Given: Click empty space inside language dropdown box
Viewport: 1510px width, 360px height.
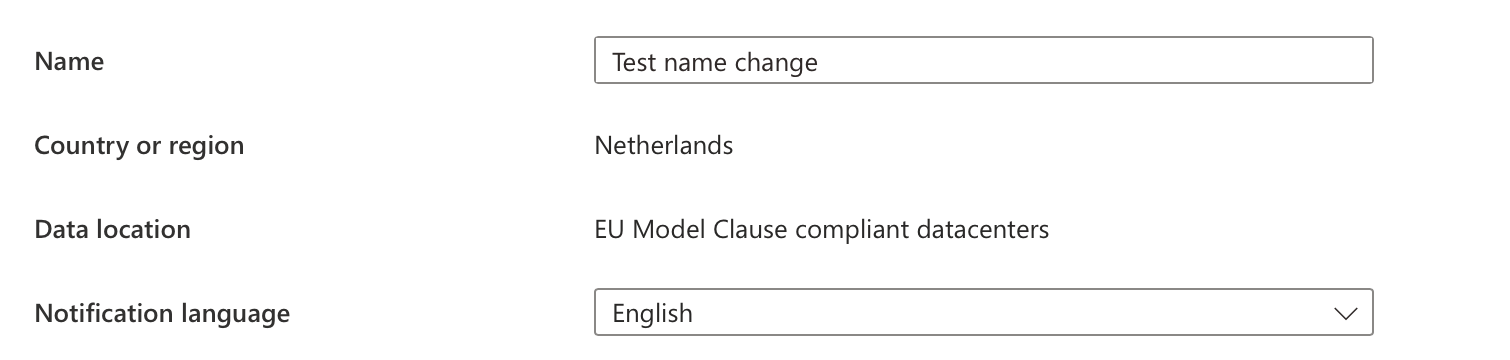Looking at the screenshot, I should (1010, 313).
